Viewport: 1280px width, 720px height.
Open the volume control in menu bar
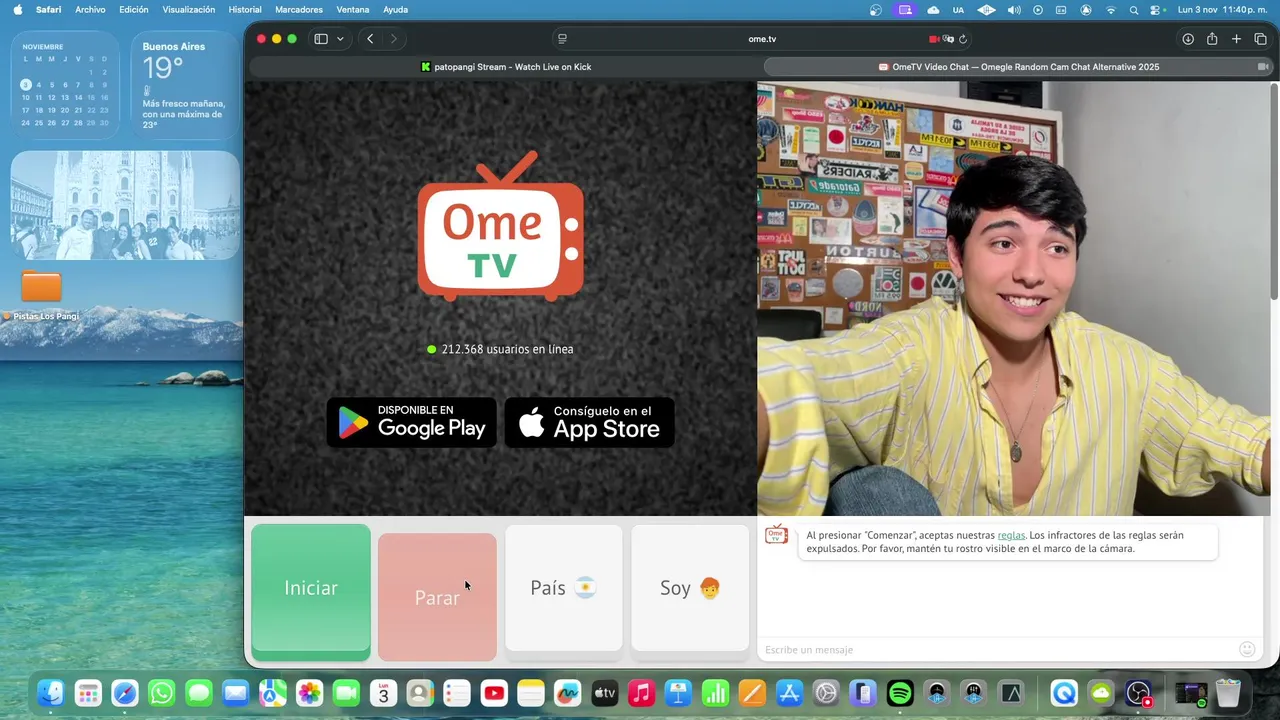coord(1014,9)
